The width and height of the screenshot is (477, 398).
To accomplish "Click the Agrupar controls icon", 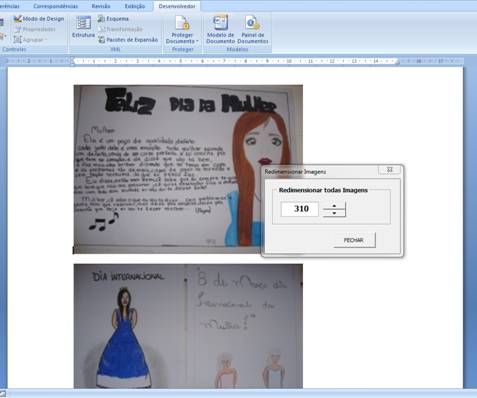I will pos(17,40).
